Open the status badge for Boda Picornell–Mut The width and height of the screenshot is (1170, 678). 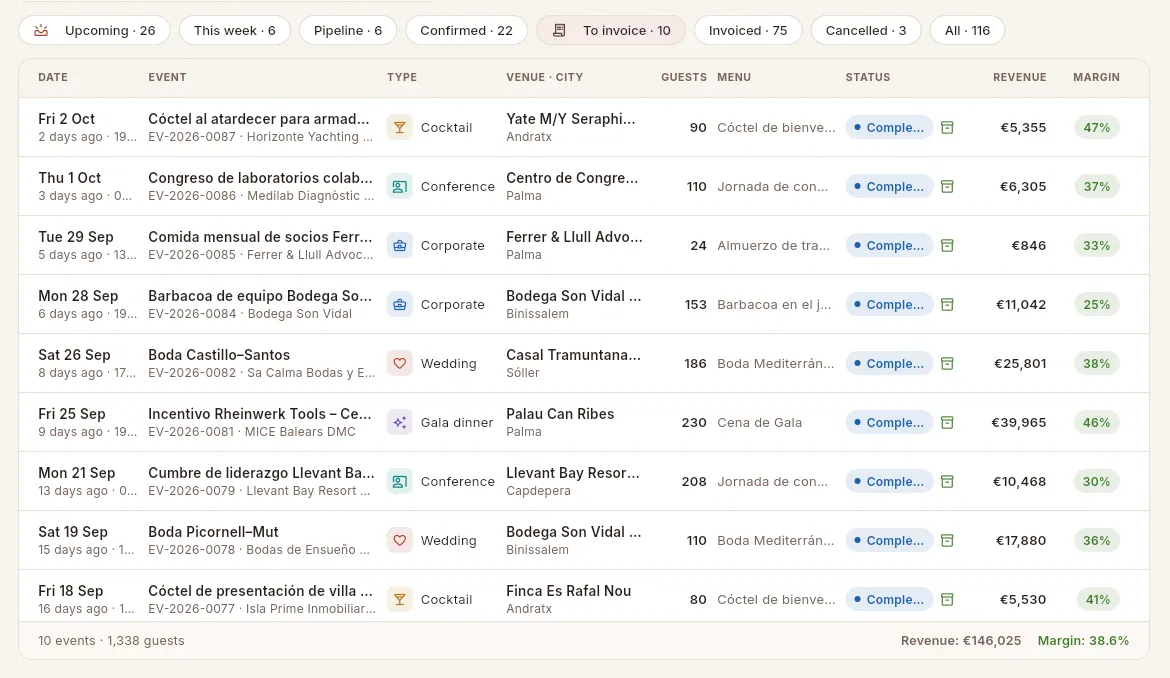[889, 540]
